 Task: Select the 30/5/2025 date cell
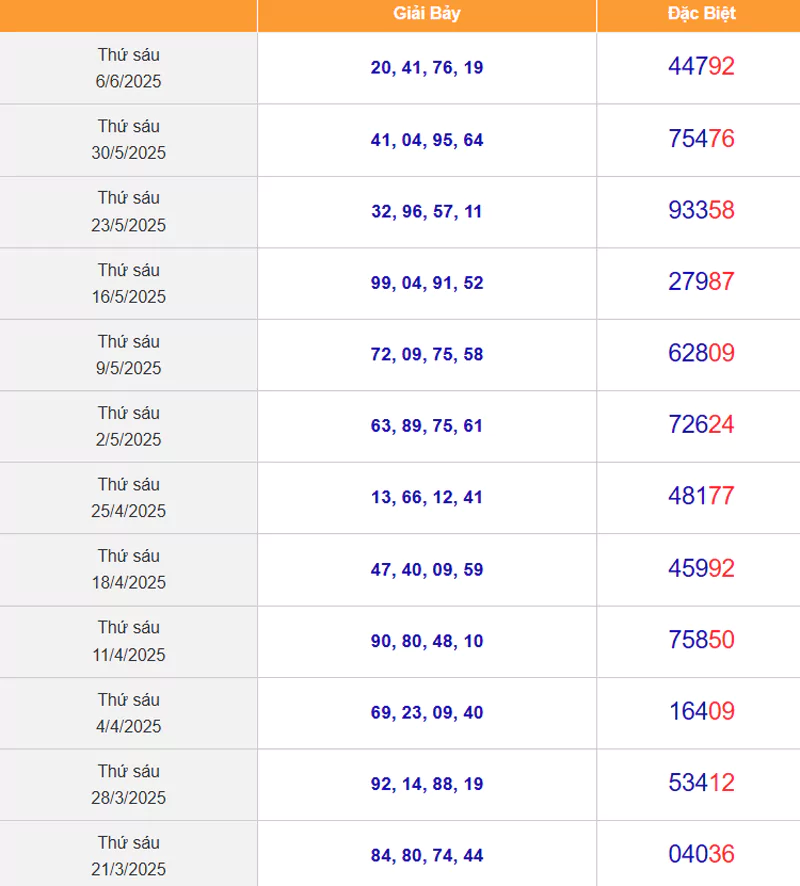128,140
